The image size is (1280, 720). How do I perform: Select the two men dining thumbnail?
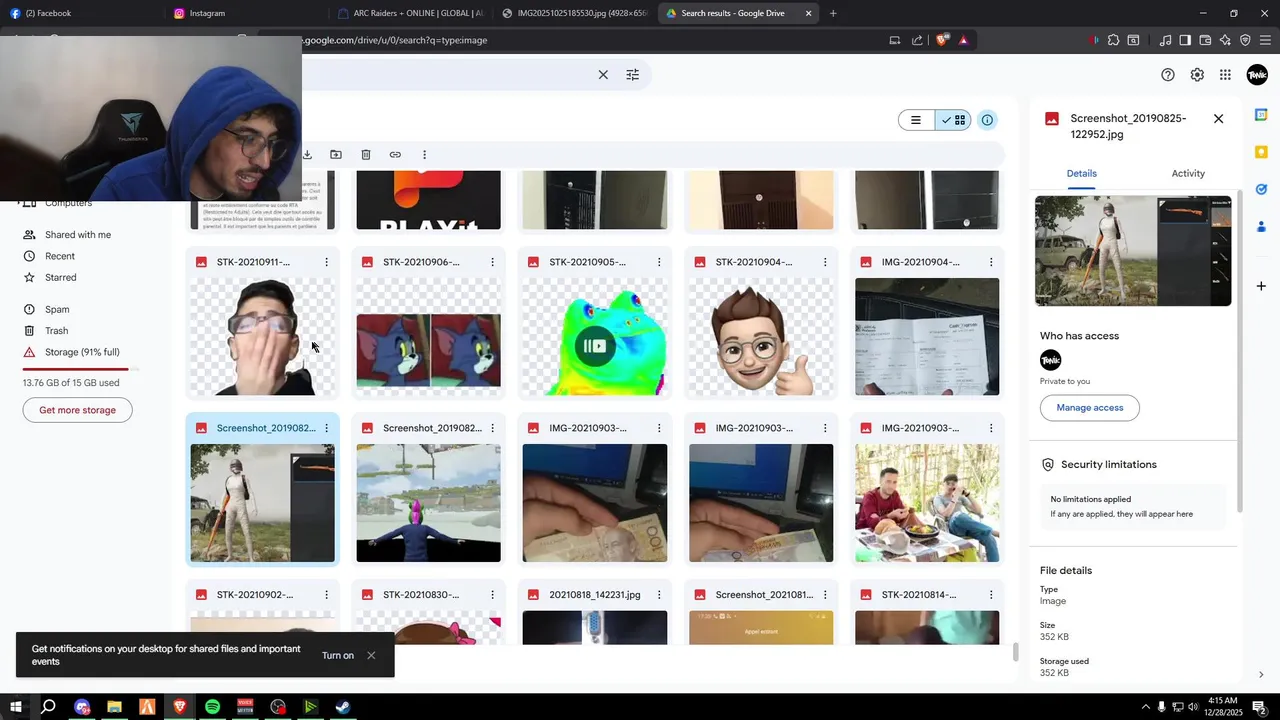click(x=927, y=503)
